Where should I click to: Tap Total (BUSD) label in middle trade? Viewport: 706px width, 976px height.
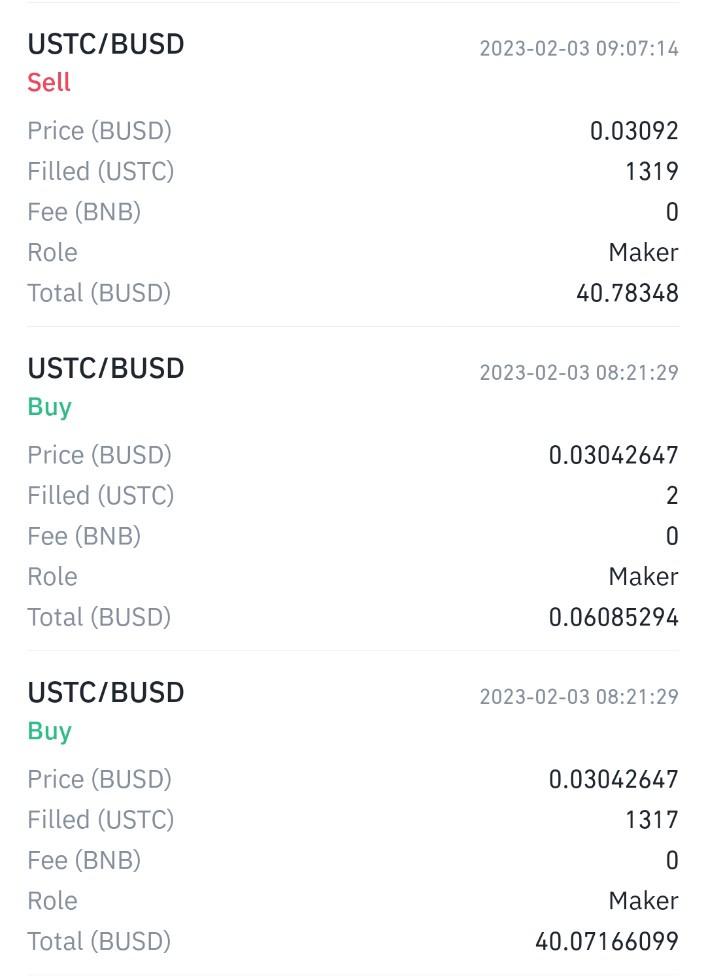[x=99, y=617]
